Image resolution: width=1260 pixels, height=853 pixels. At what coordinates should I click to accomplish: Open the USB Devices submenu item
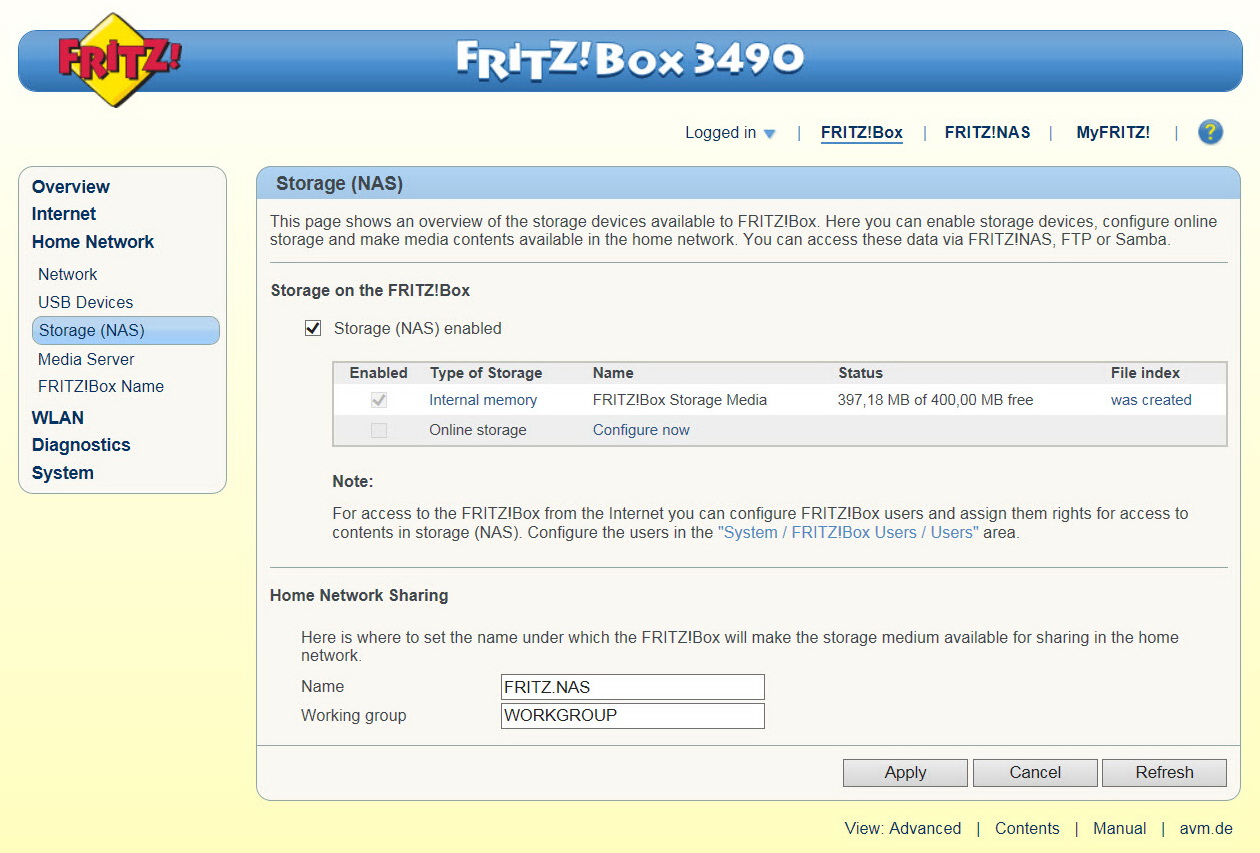(86, 302)
